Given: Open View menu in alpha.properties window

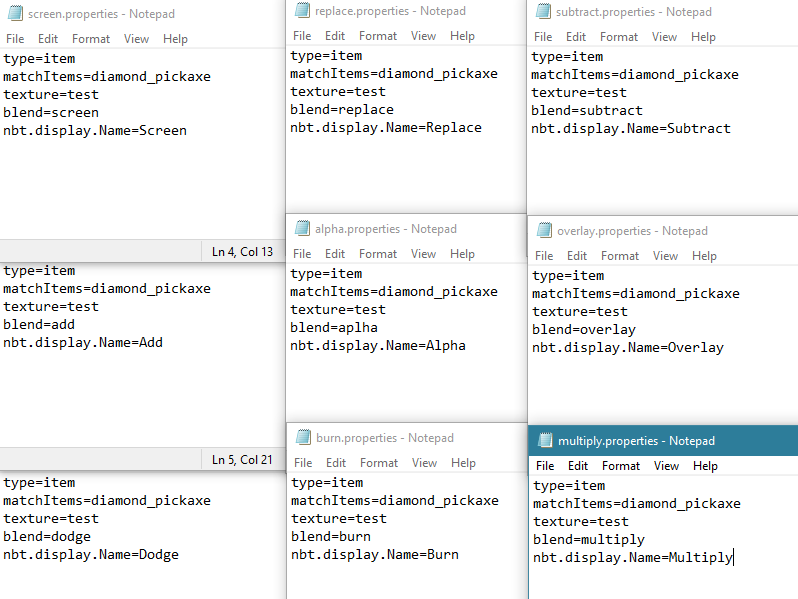Looking at the screenshot, I should click(x=423, y=253).
